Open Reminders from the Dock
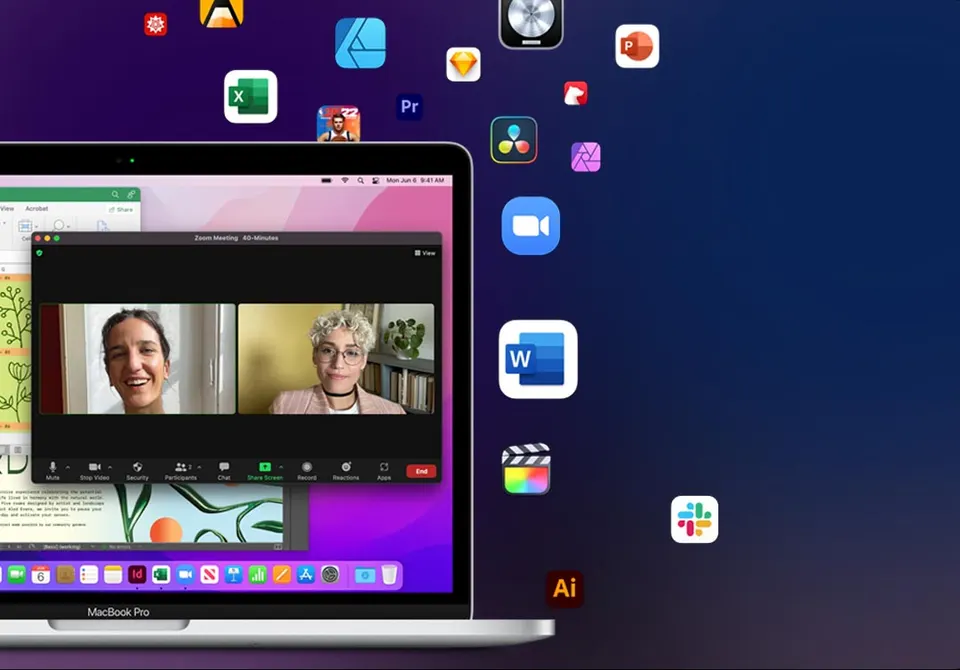Viewport: 960px width, 670px height. (89, 574)
